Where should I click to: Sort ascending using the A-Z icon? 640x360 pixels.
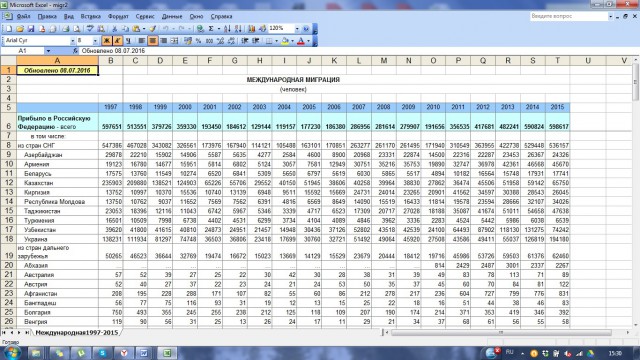(227, 29)
